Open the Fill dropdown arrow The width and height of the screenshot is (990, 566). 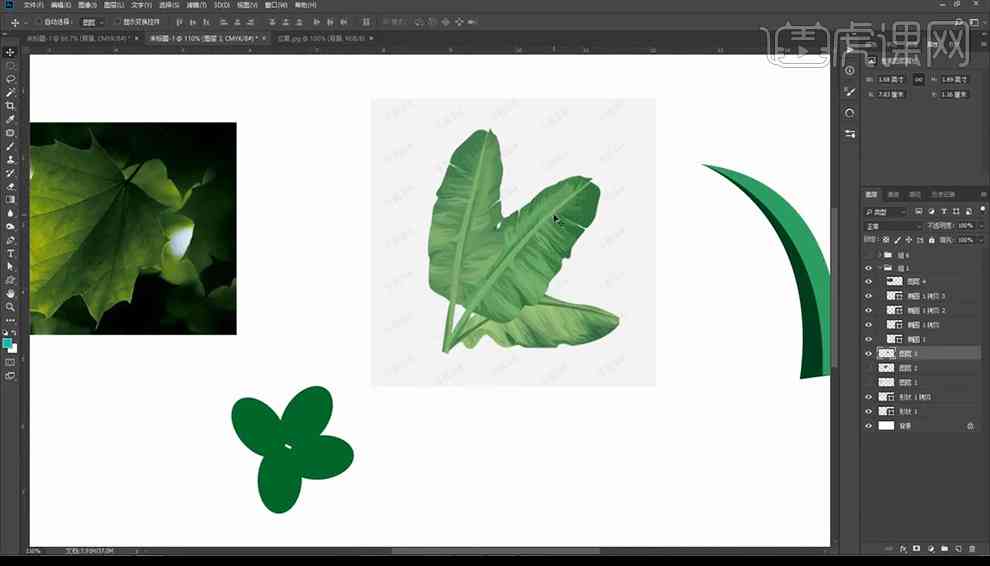(x=981, y=240)
